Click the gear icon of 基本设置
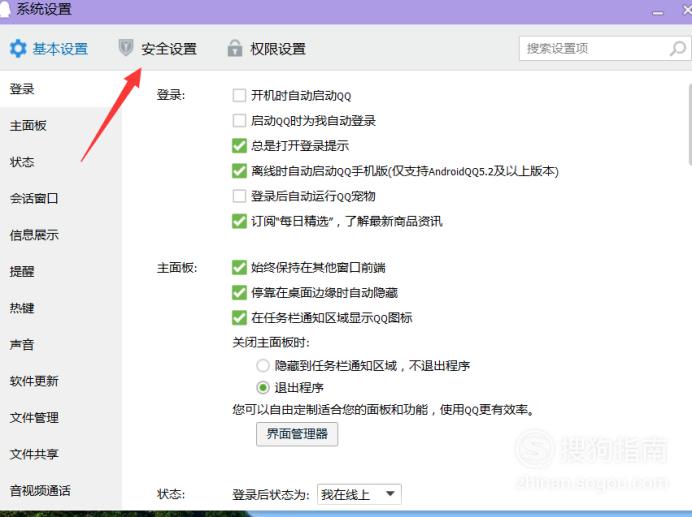 [x=18, y=48]
